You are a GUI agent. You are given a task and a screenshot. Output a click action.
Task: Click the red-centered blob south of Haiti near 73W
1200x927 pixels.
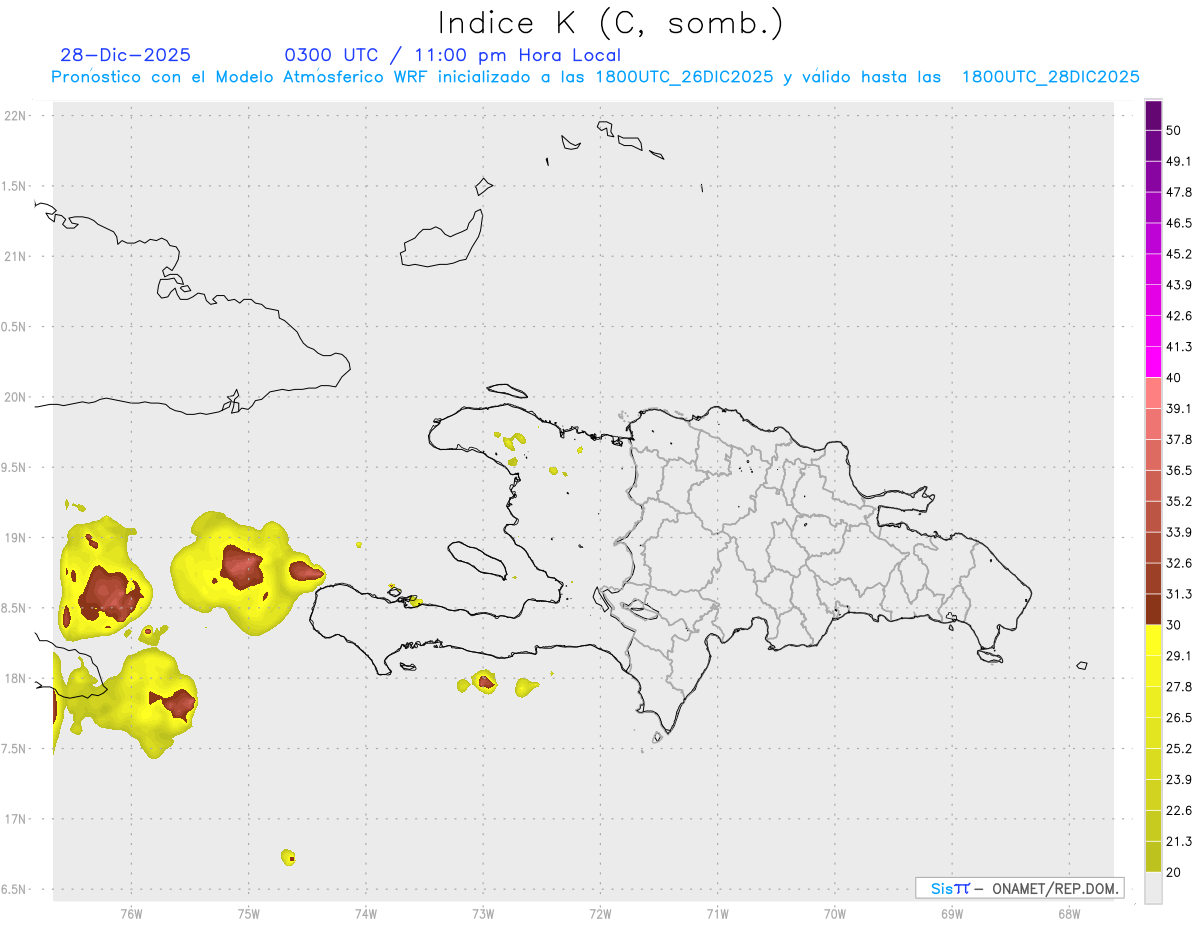(x=484, y=683)
